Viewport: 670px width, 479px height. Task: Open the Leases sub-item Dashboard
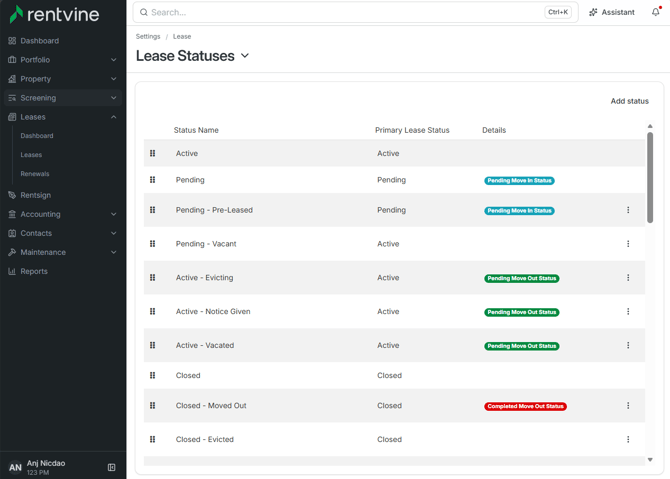[x=37, y=136]
